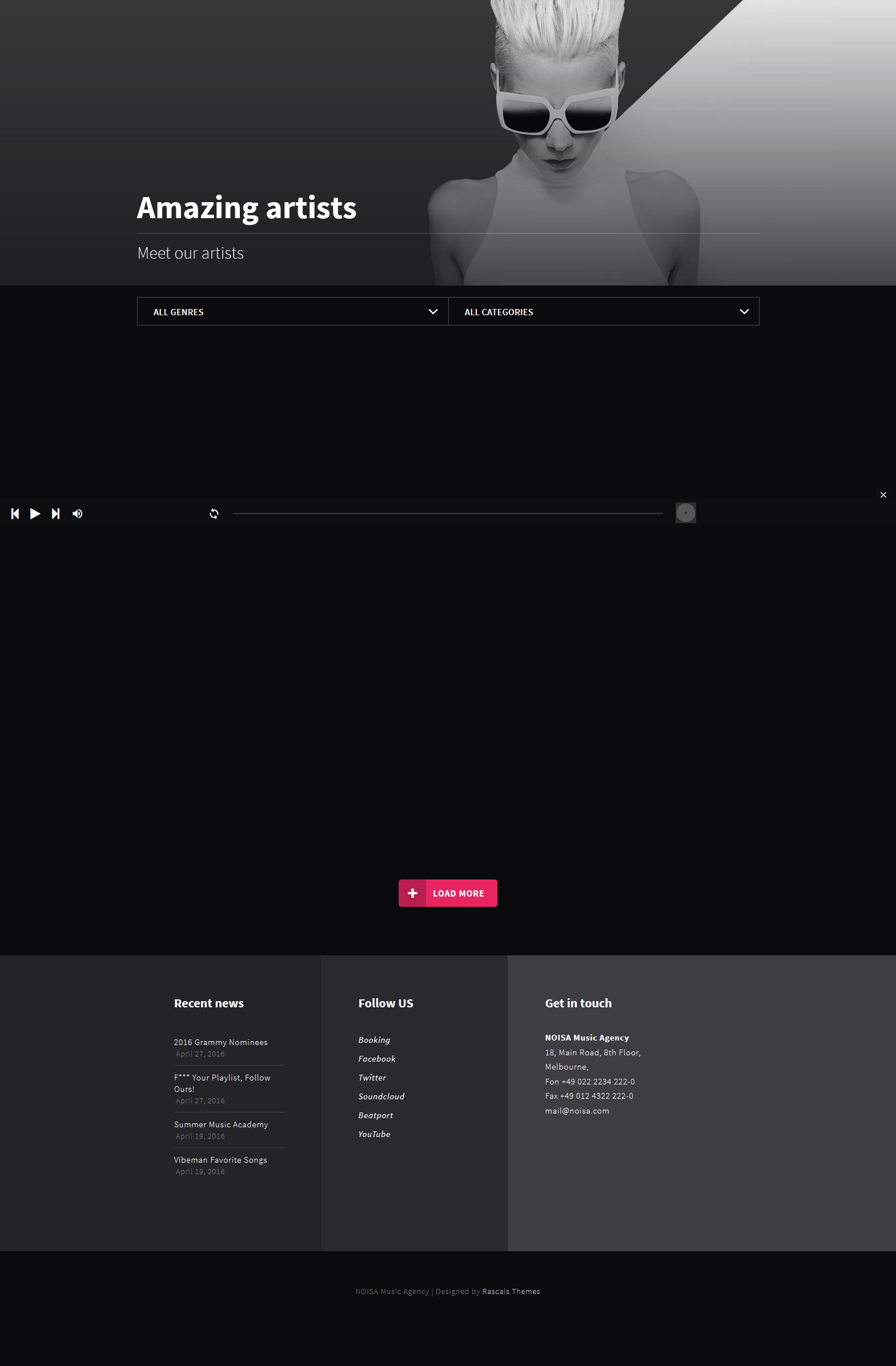Open the All Genres dropdown
The width and height of the screenshot is (896, 1366).
coord(293,312)
